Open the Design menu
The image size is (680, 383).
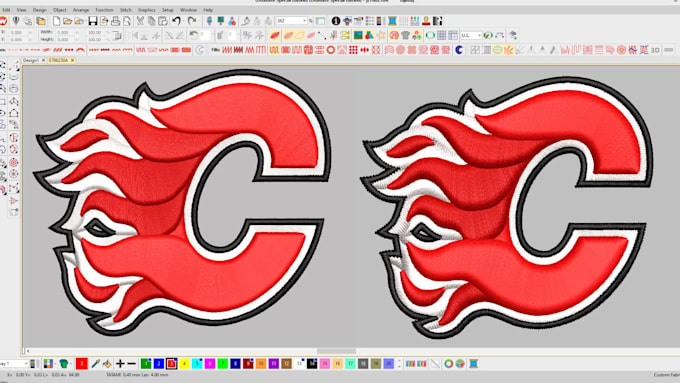coord(39,10)
